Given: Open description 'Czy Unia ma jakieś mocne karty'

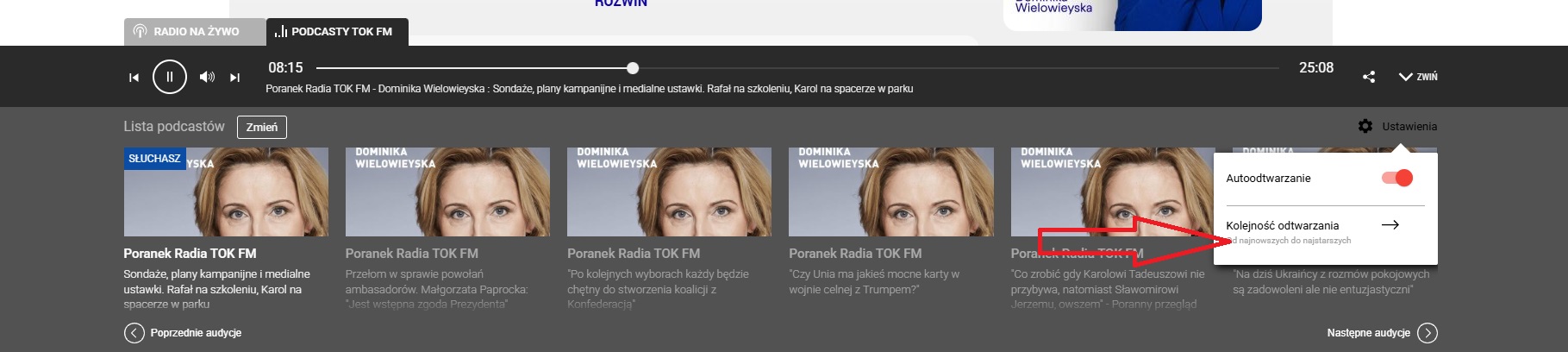Looking at the screenshot, I should [x=874, y=281].
